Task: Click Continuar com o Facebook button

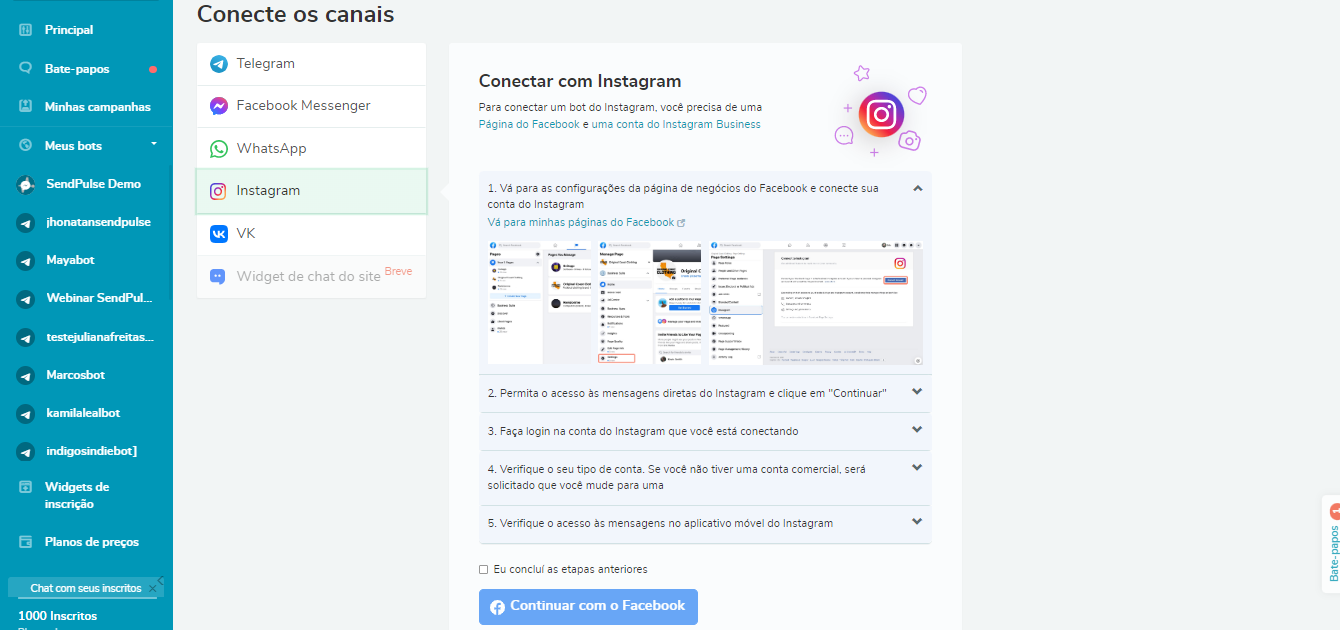Action: pyautogui.click(x=588, y=606)
